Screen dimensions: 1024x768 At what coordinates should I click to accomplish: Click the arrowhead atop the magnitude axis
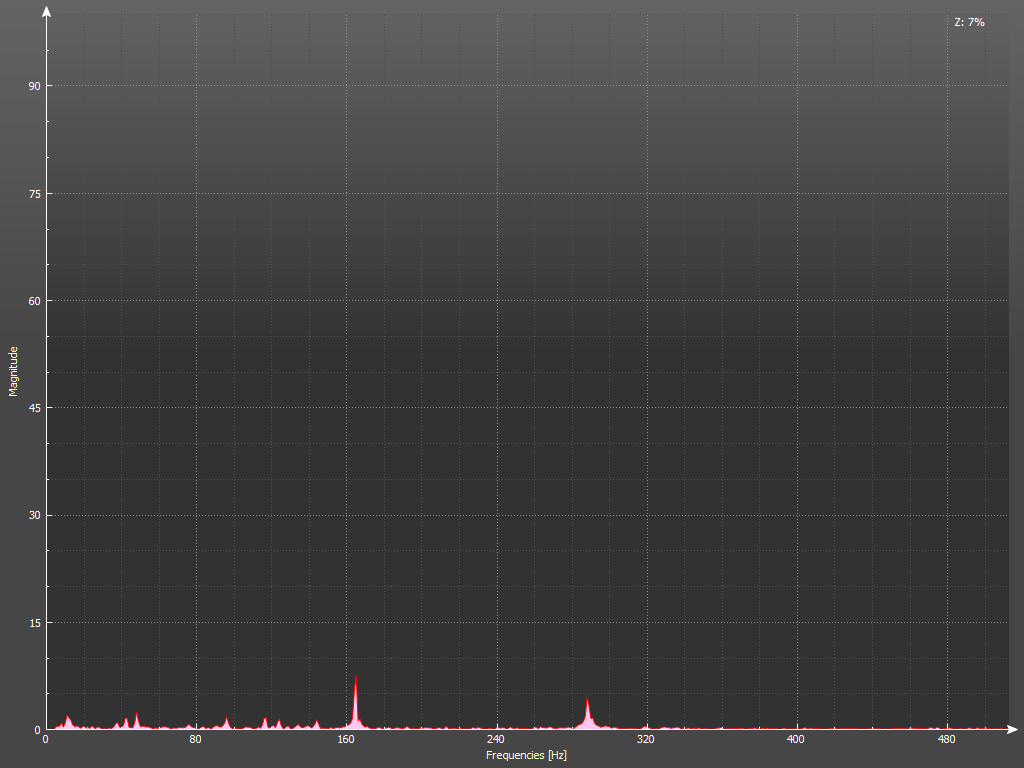46,12
